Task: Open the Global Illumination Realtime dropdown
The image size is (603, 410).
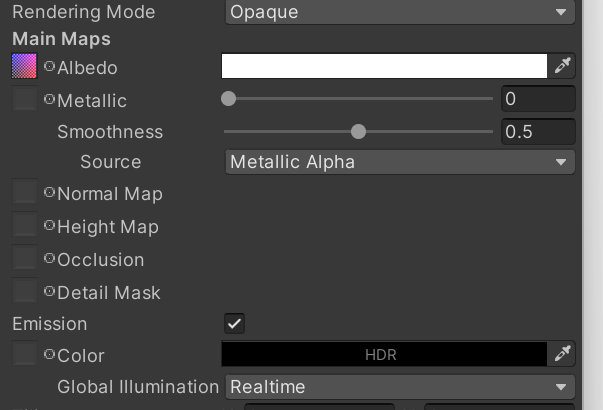Action: point(400,387)
